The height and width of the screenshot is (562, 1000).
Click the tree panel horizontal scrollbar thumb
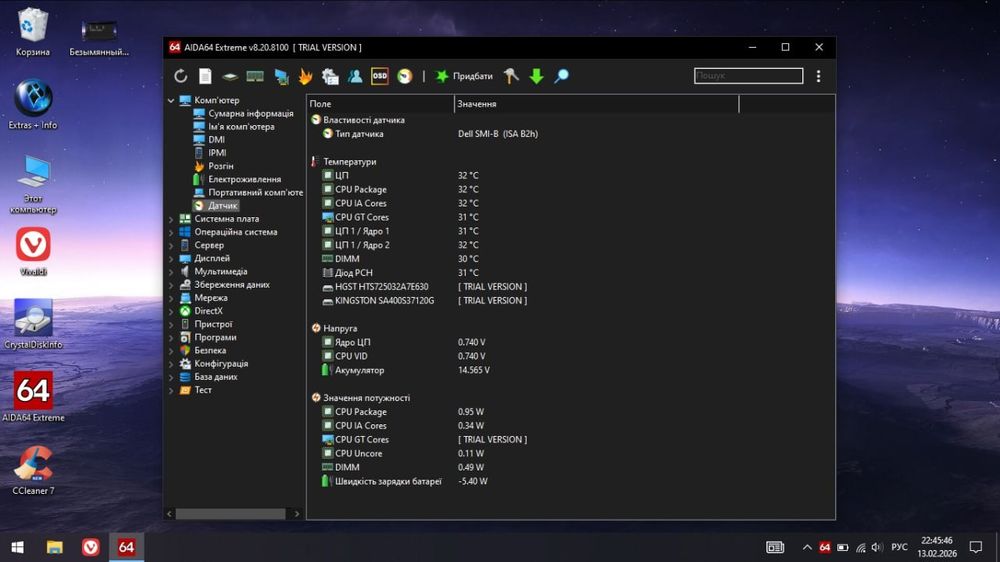tap(231, 514)
